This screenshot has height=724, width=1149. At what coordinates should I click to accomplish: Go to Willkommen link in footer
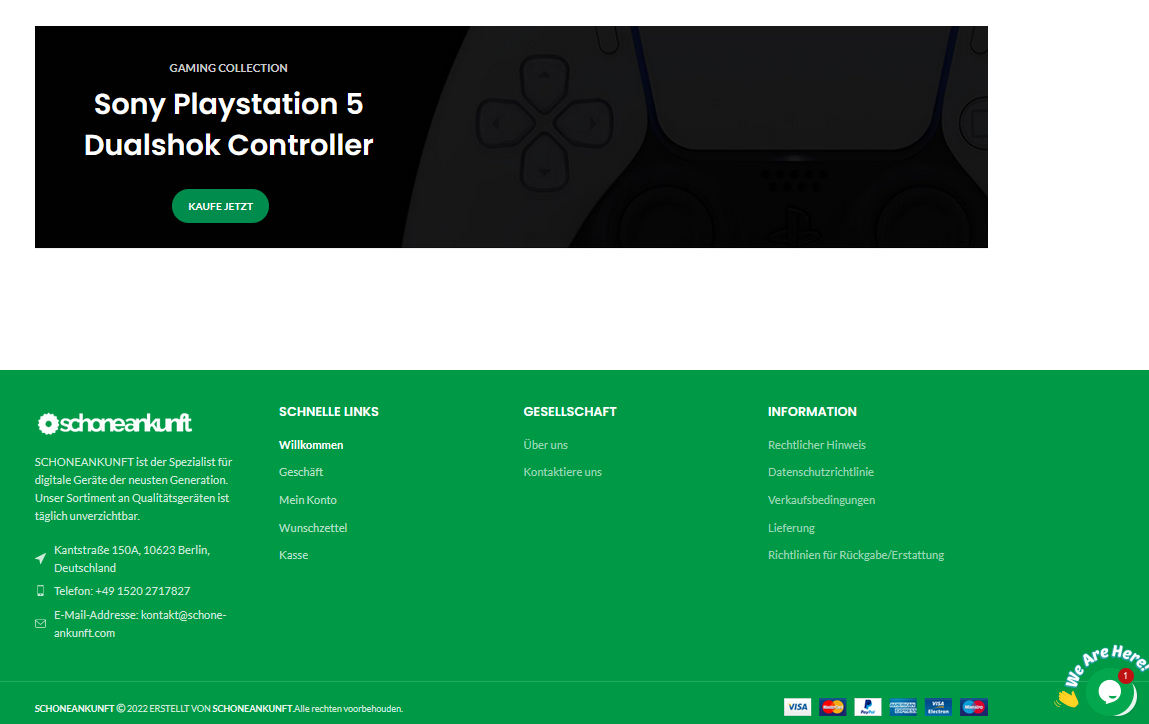(311, 445)
